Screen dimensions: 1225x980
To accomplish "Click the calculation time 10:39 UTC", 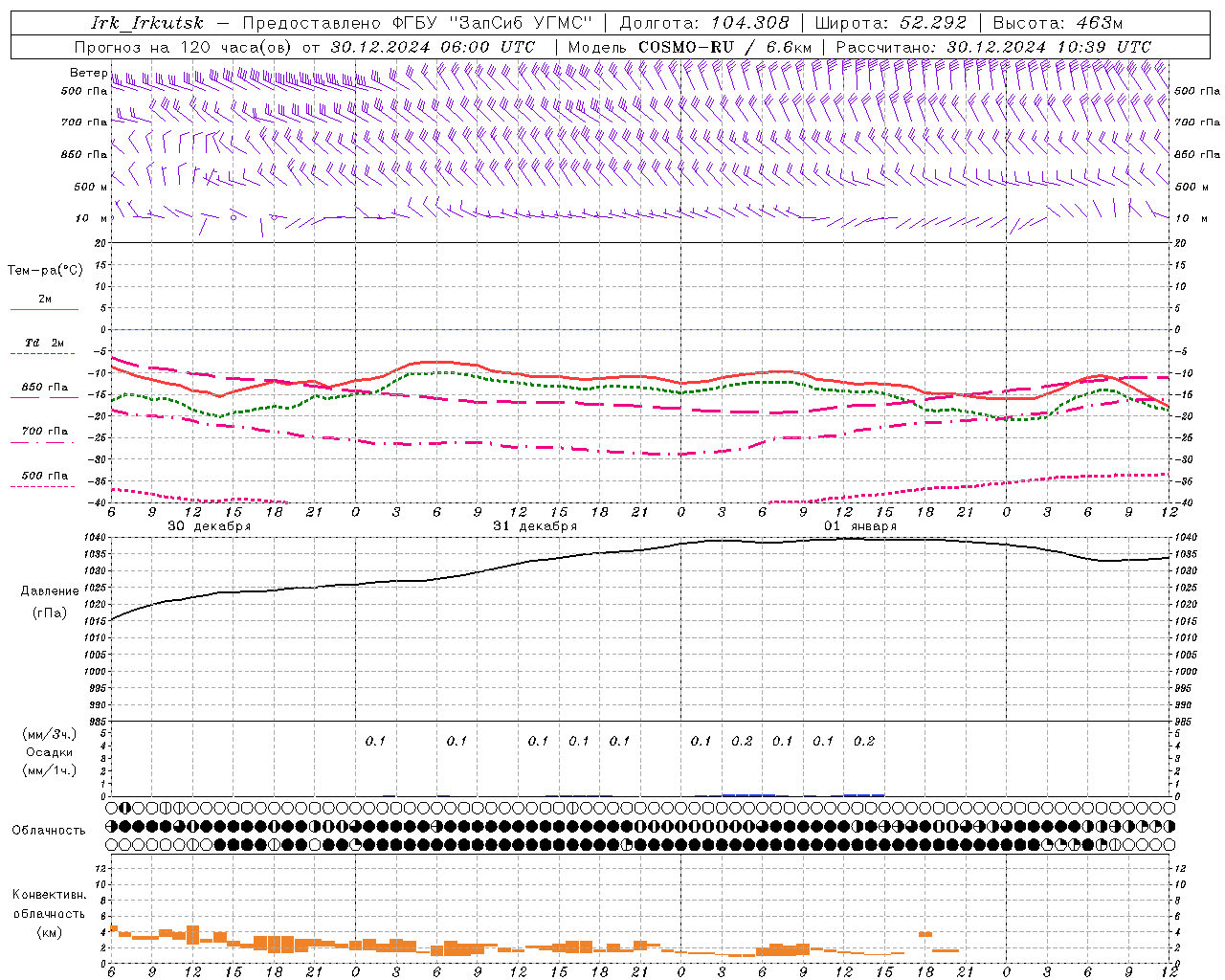I will tap(1104, 47).
